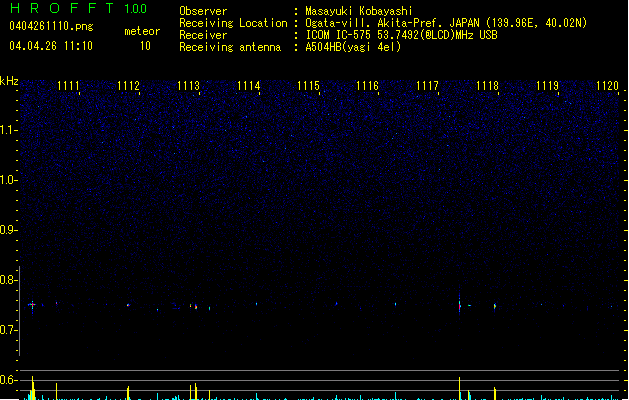Click the meteor echo near the 1118 mark
The image size is (629, 400).
[x=495, y=307]
